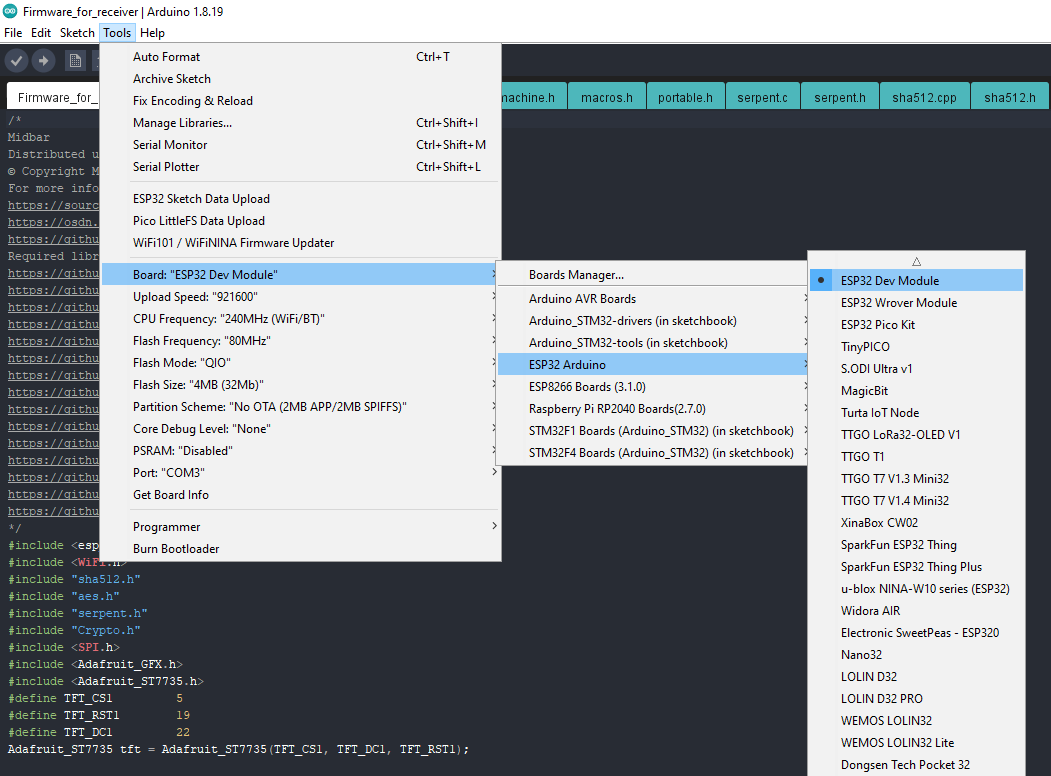The height and width of the screenshot is (776, 1051).
Task: Open Manage Libraries...
Action: [301, 123]
